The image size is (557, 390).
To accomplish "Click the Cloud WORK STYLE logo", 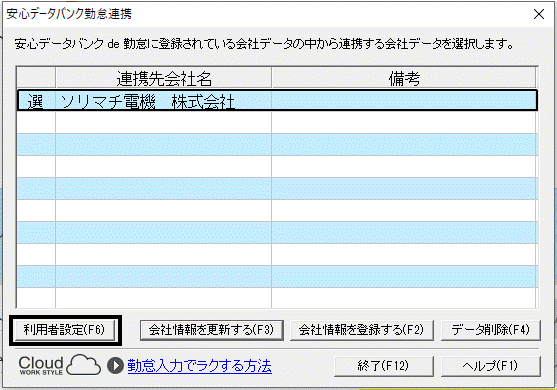I will click(59, 365).
